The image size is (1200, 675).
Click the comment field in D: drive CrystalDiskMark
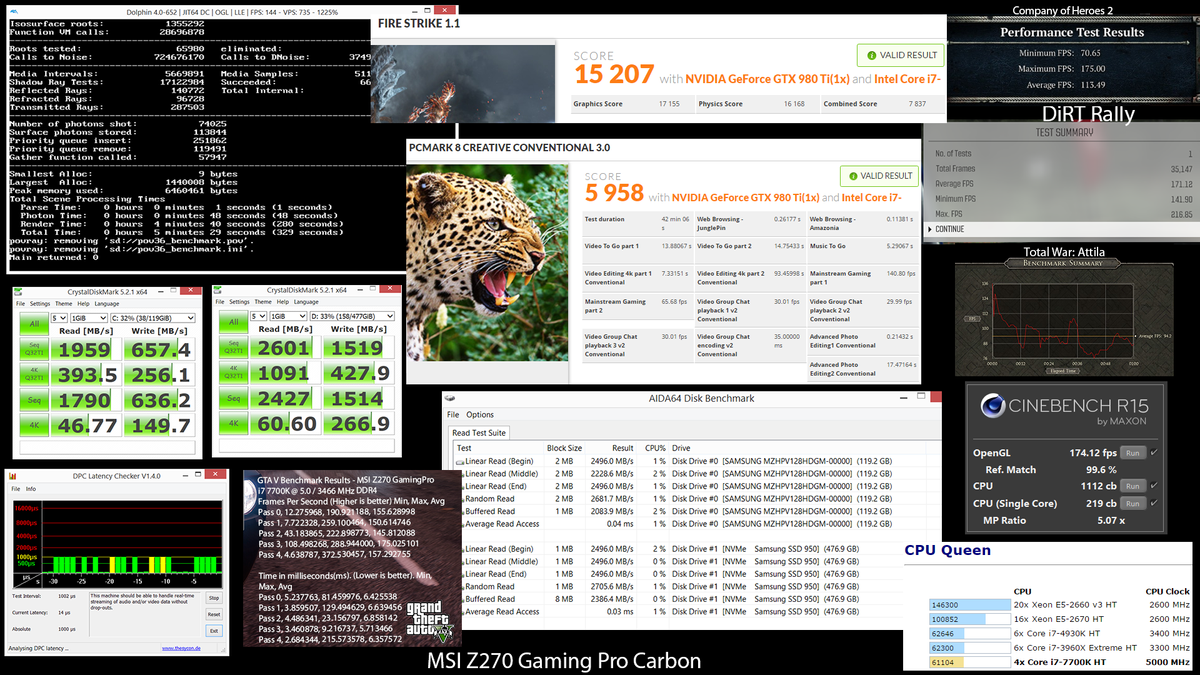click(x=305, y=446)
